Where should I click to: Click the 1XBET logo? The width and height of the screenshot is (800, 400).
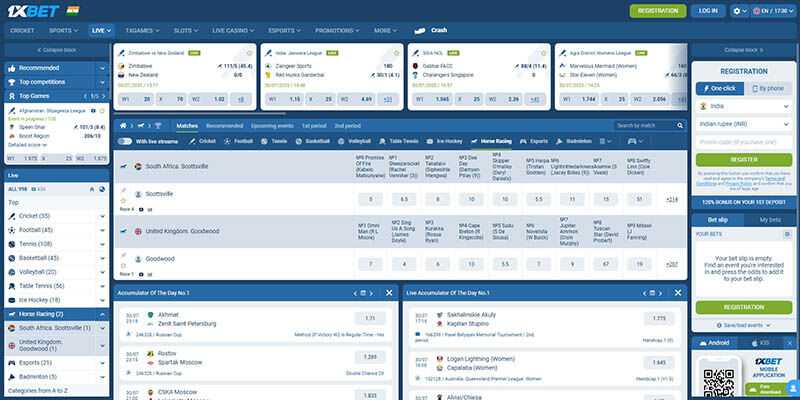click(x=33, y=11)
